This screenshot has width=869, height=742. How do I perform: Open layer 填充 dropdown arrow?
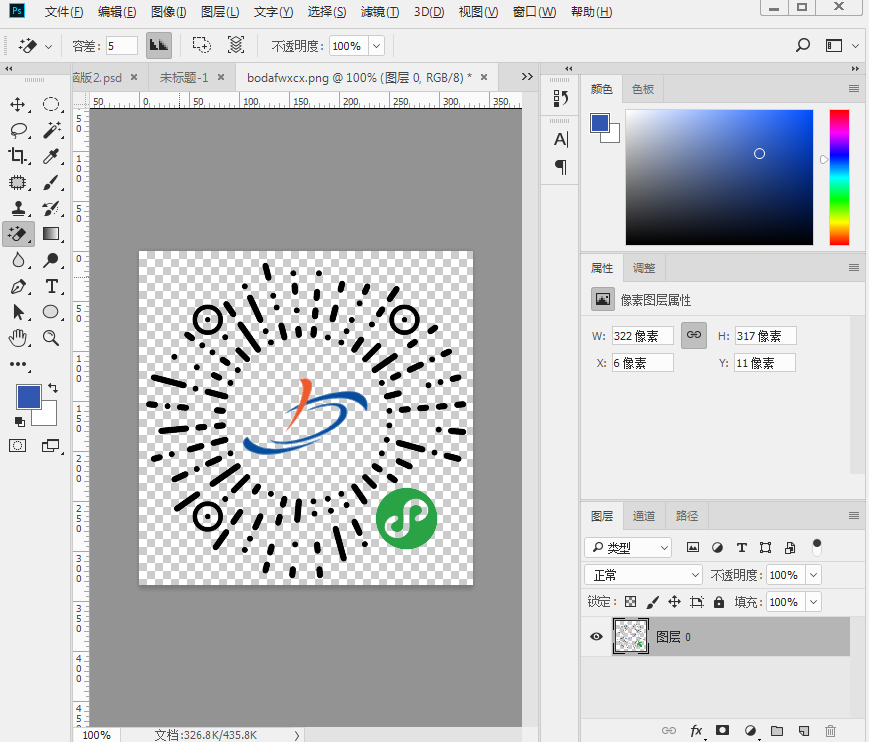814,602
